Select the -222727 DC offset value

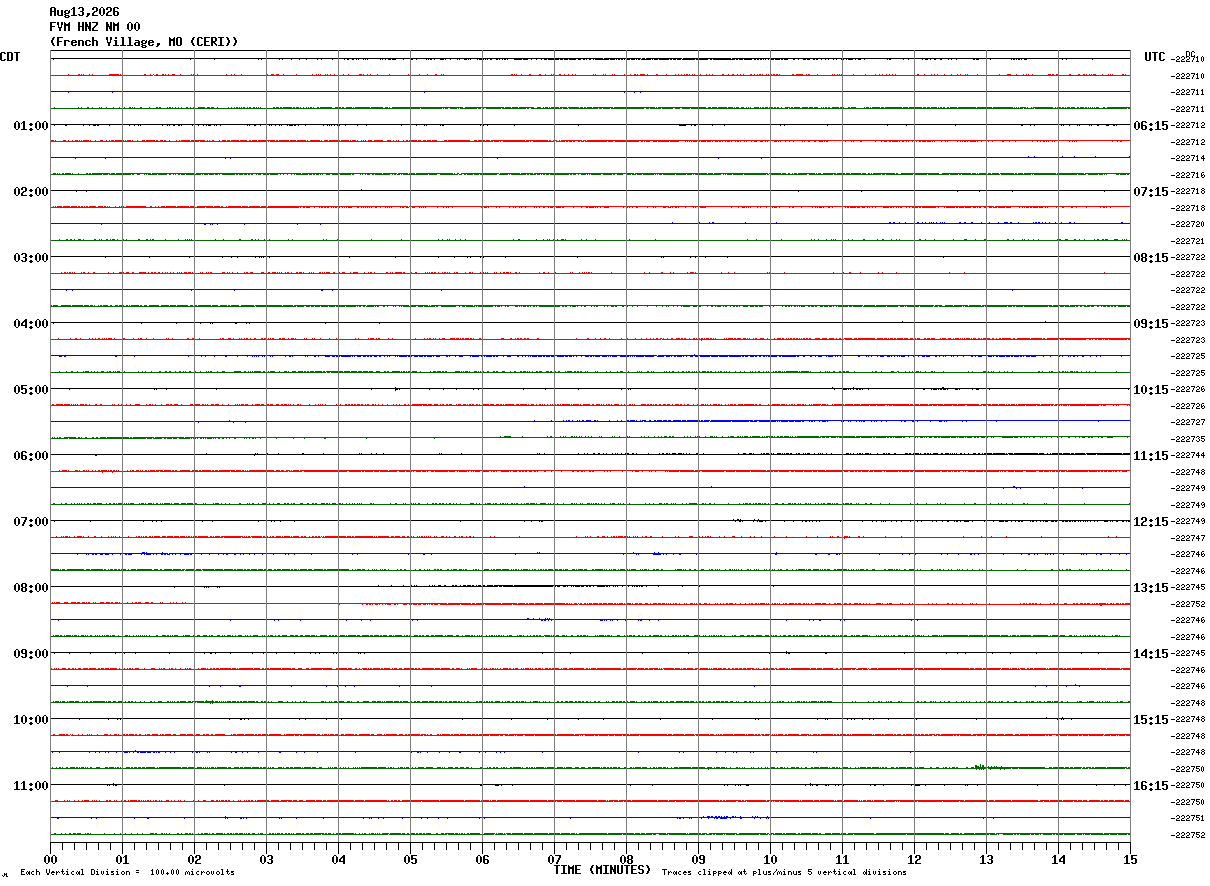1189,423
